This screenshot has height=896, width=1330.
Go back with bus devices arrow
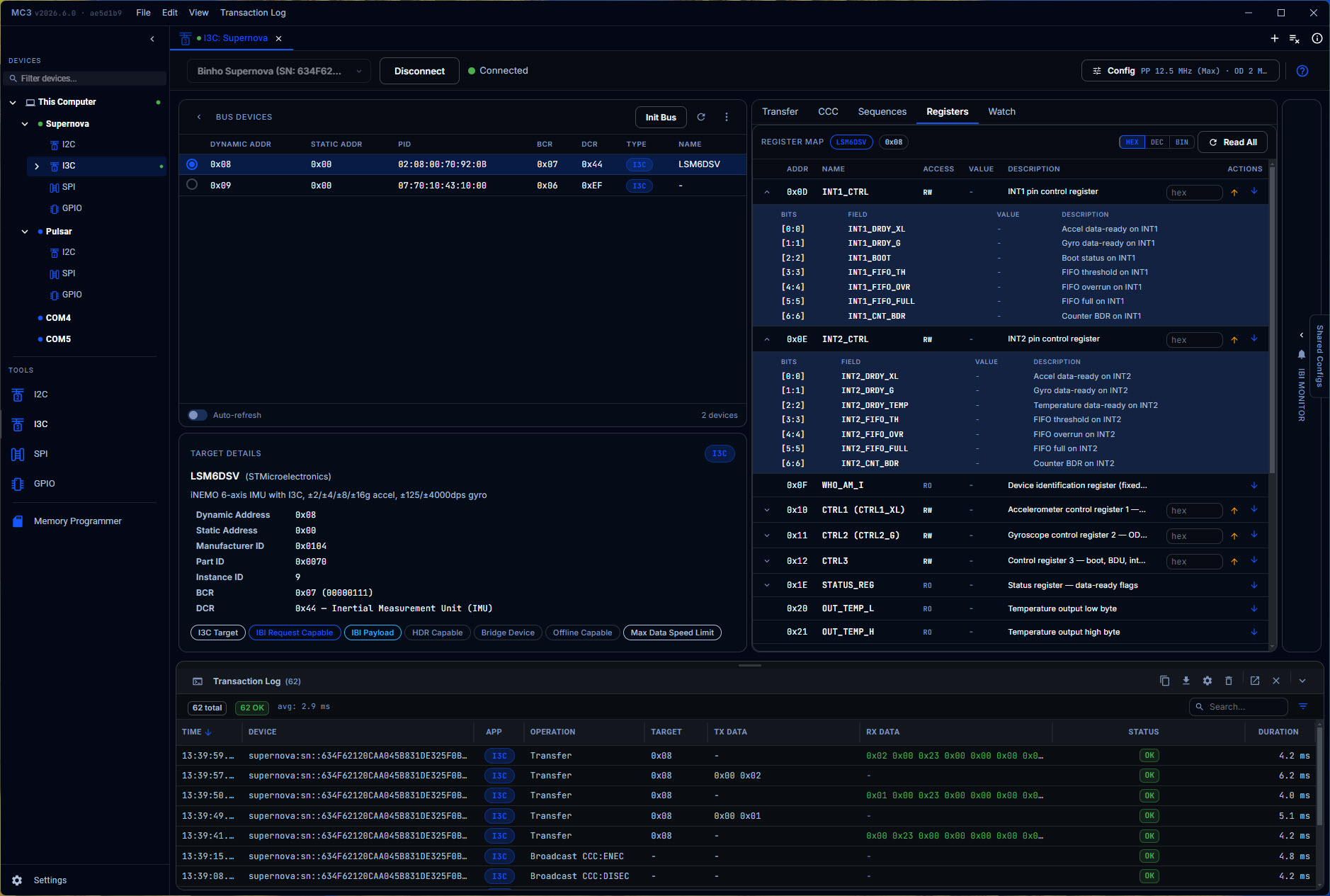199,117
